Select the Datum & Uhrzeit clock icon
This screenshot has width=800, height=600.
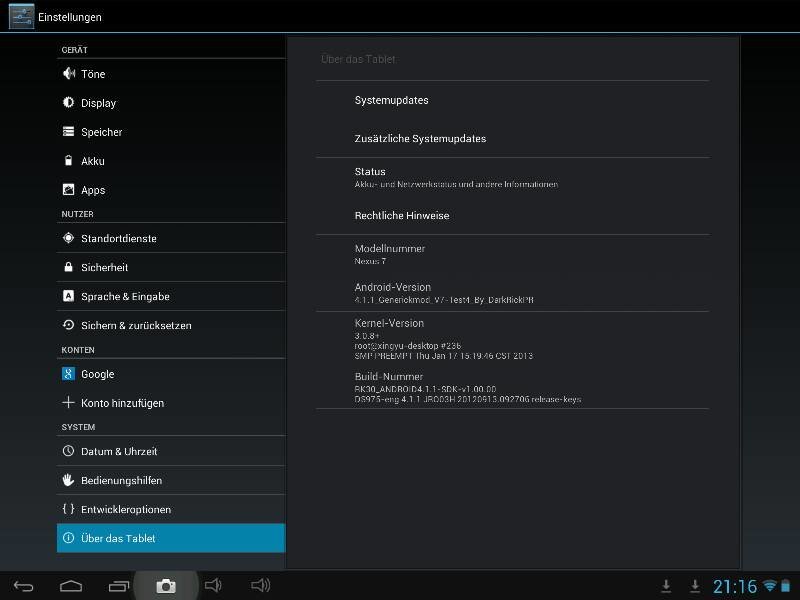tap(68, 451)
